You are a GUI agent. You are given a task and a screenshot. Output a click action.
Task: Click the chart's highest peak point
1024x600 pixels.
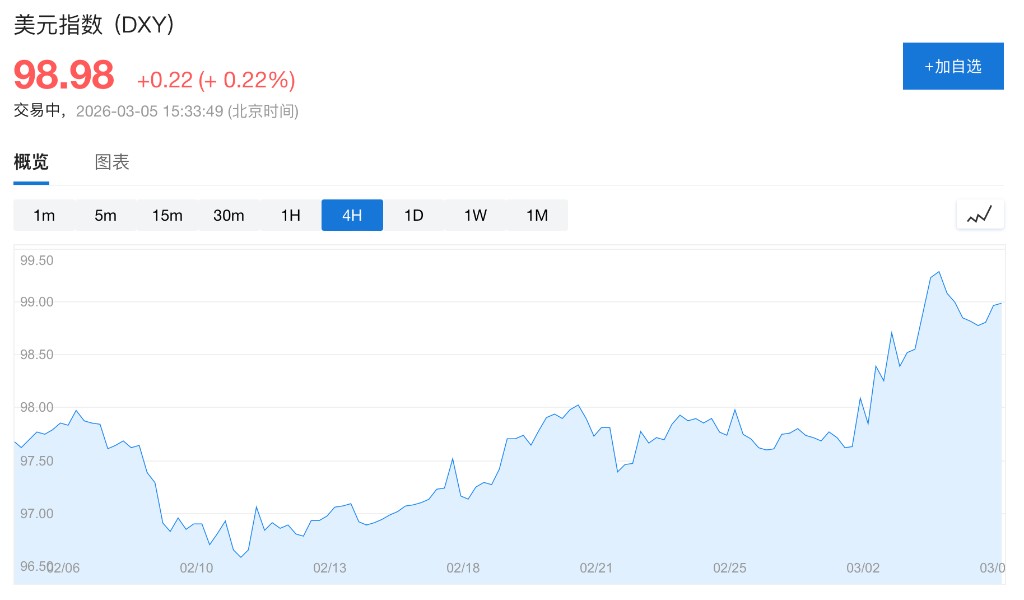938,272
